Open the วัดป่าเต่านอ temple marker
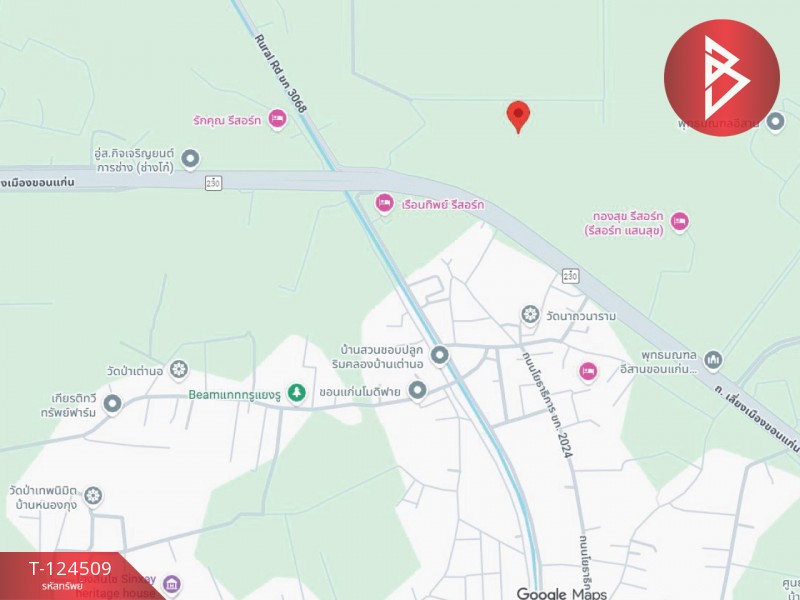Screen dimensions: 800x600 [x=179, y=370]
